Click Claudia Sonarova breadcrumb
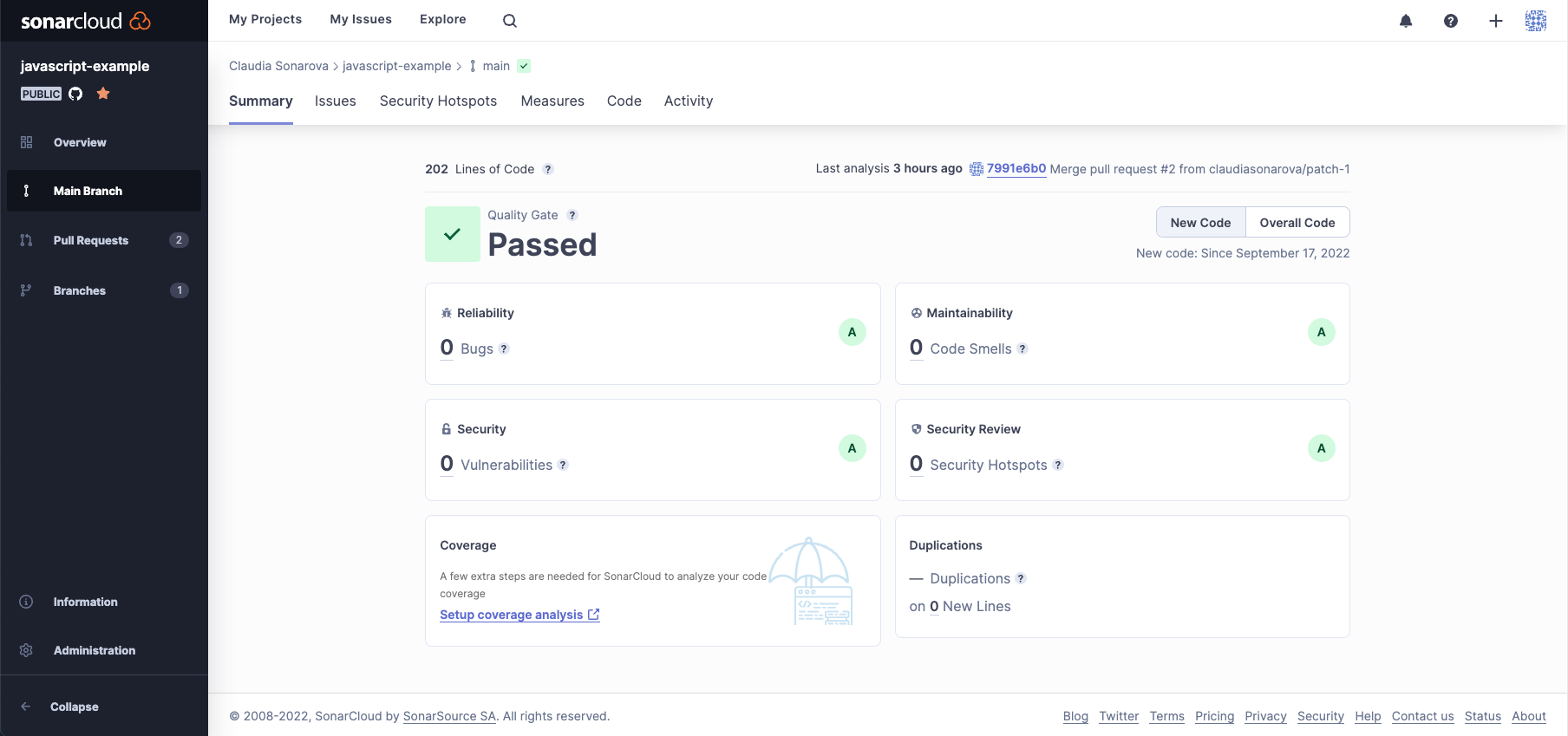Viewport: 1568px width, 736px height. (278, 66)
